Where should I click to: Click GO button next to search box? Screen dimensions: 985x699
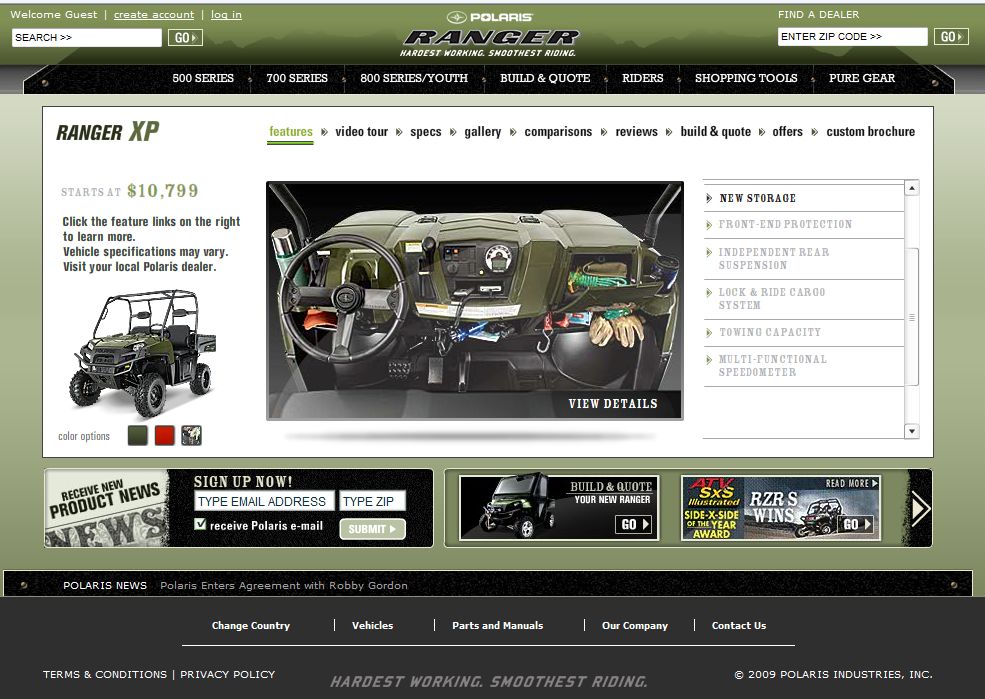[185, 38]
